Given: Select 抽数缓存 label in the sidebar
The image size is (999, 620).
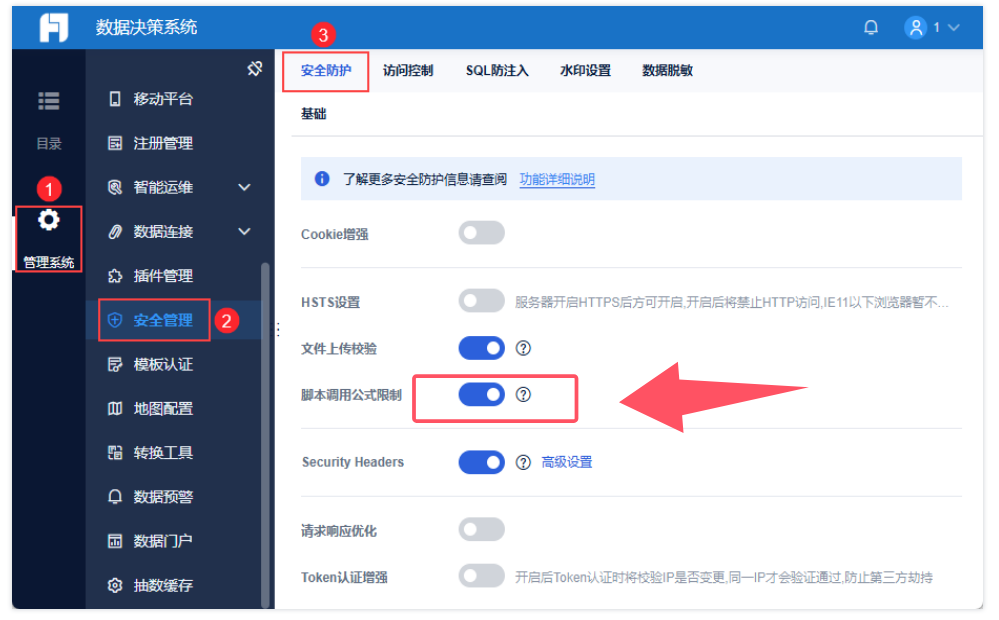Looking at the screenshot, I should (163, 585).
